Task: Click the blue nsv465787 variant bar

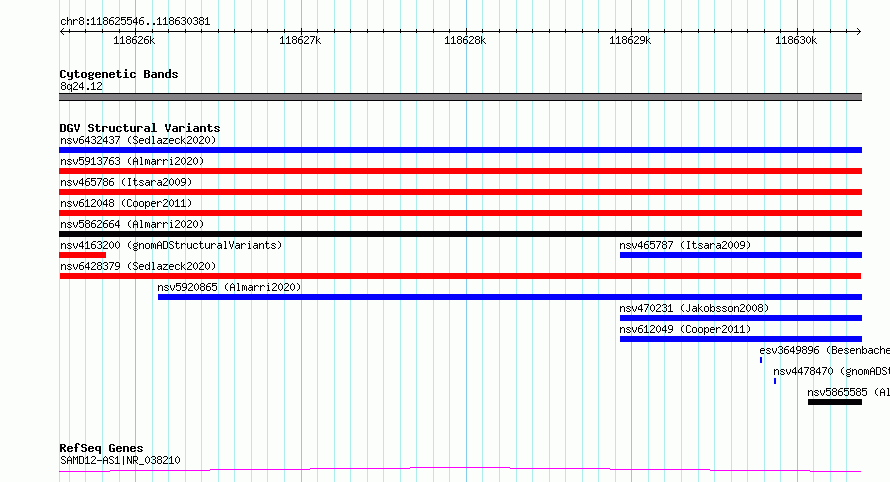Action: click(741, 255)
